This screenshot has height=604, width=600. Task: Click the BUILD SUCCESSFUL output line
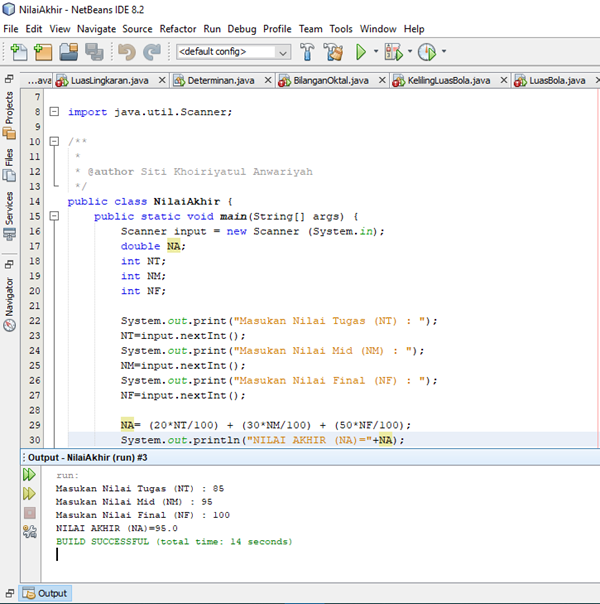pos(174,542)
